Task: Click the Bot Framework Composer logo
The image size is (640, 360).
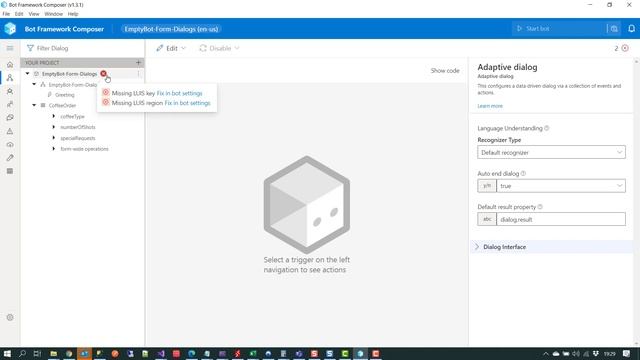Action: click(x=10, y=29)
